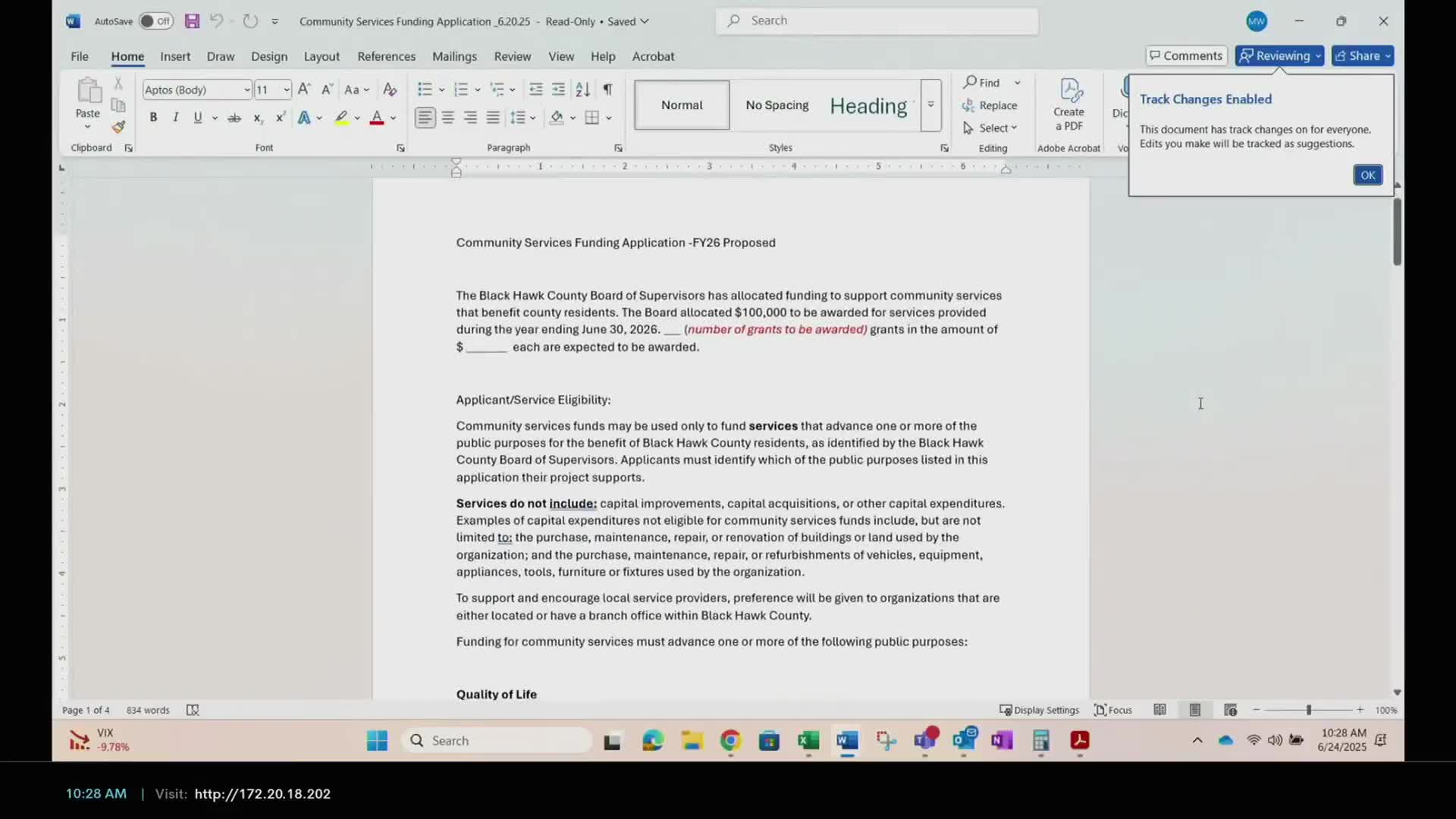Viewport: 1456px width, 819px height.
Task: Click the Clear All Formatting icon
Action: (x=390, y=89)
